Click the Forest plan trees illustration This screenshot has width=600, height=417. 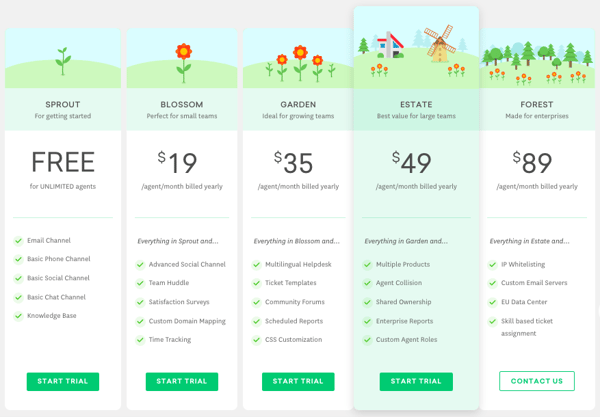(537, 62)
